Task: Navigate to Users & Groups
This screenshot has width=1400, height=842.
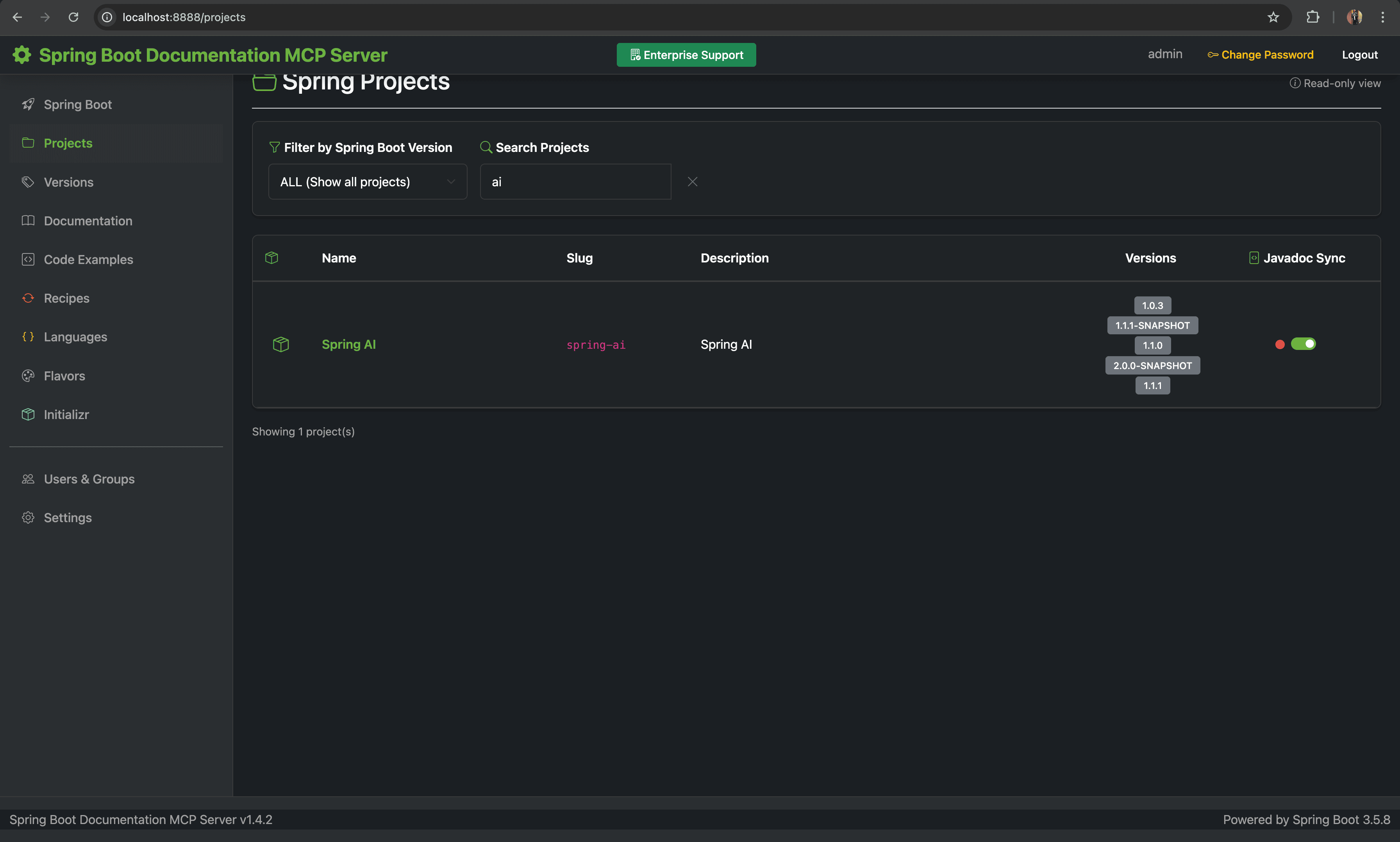Action: [x=89, y=479]
